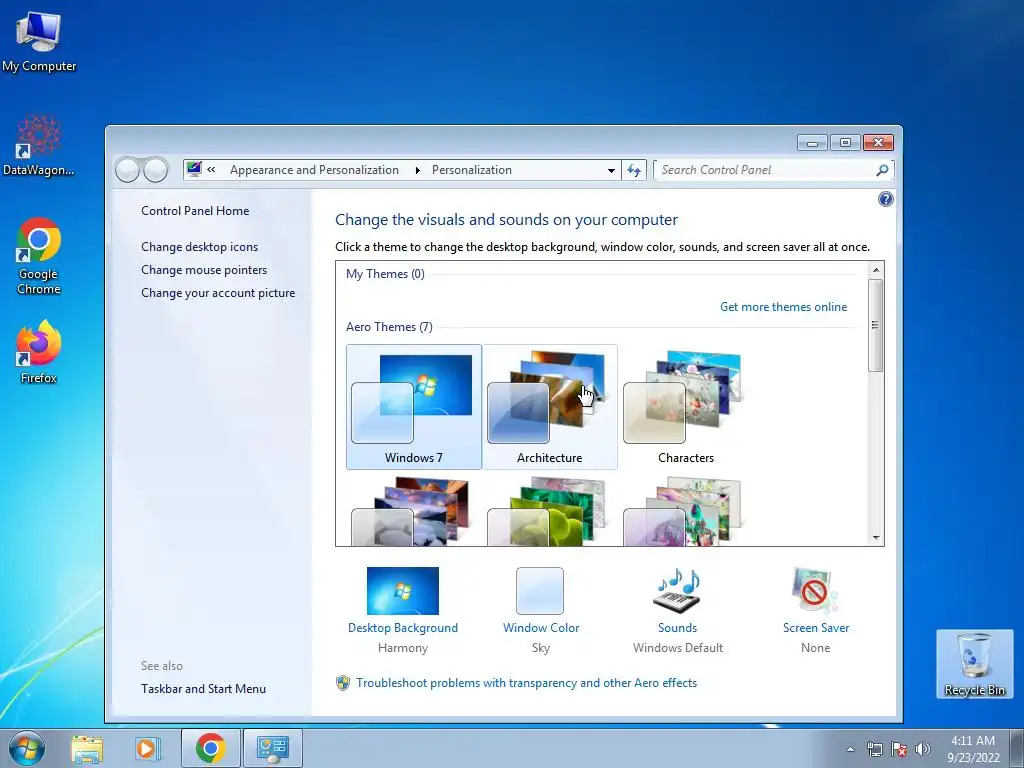Click theme list scroll up arrow

click(x=876, y=270)
